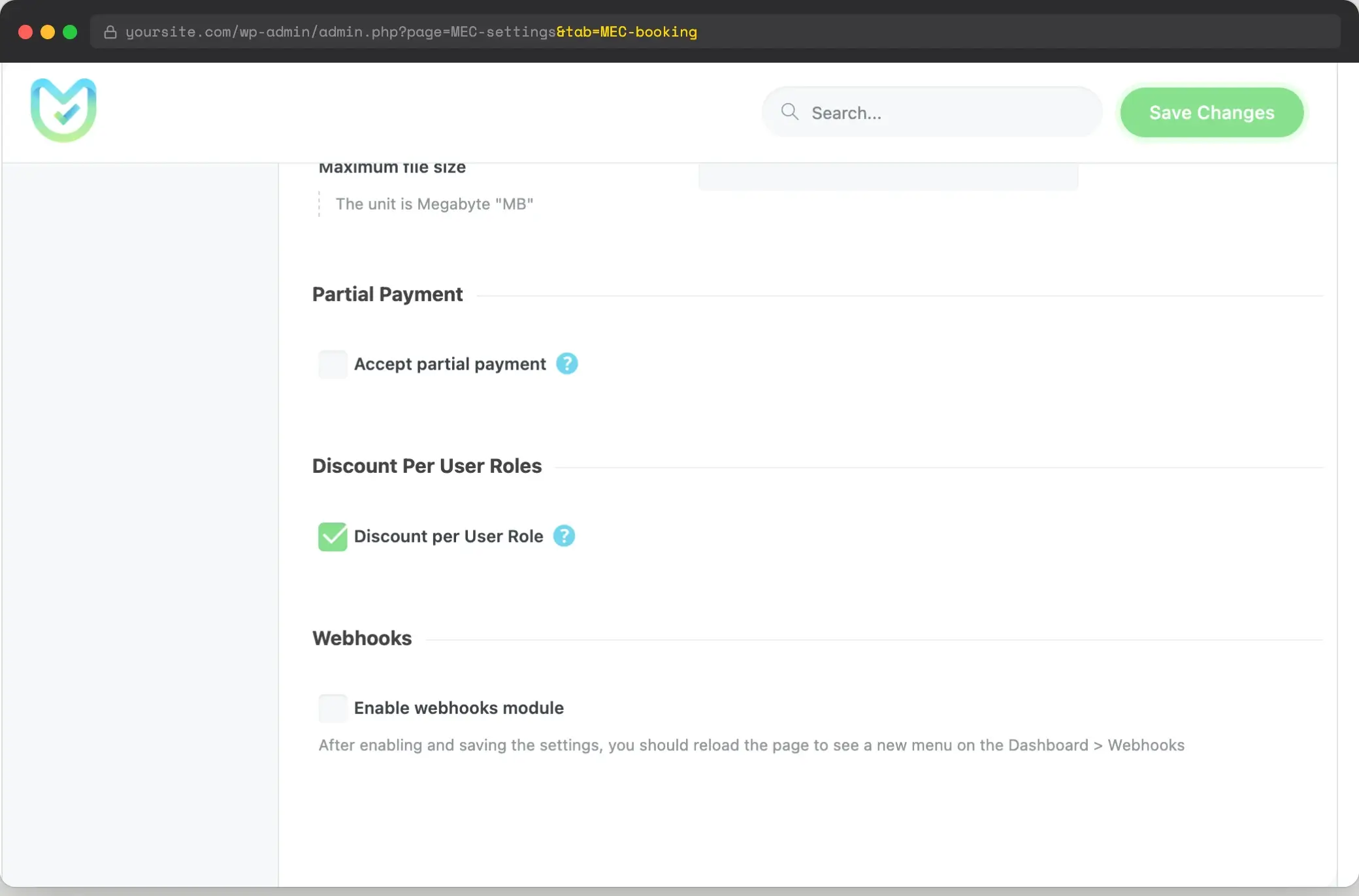Click the Webhooks section heading
1359x896 pixels.
point(362,639)
